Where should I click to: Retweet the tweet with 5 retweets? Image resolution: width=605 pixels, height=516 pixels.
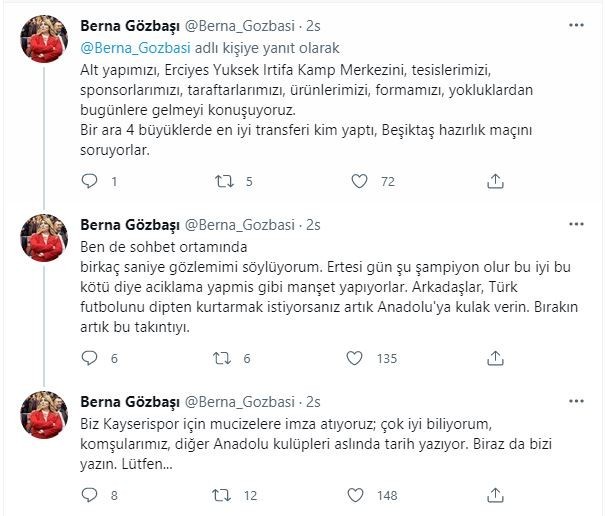225,181
